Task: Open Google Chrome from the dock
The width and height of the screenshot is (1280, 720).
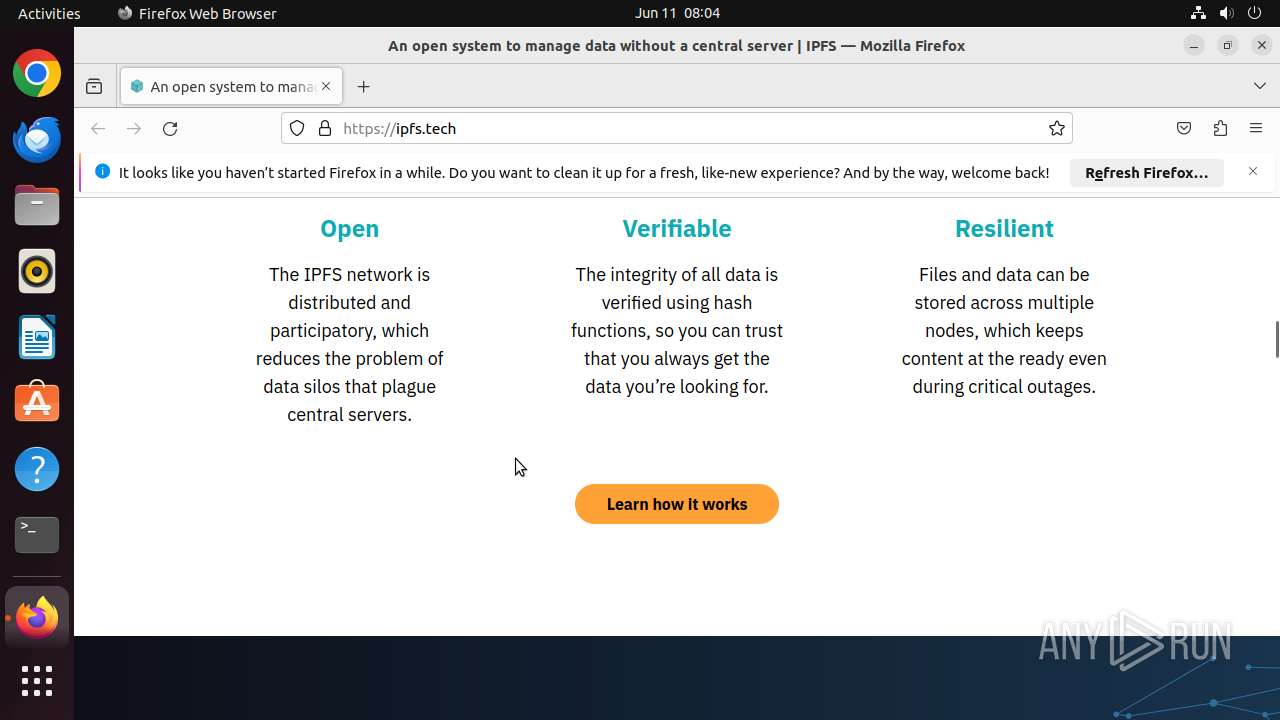Action: [x=37, y=74]
